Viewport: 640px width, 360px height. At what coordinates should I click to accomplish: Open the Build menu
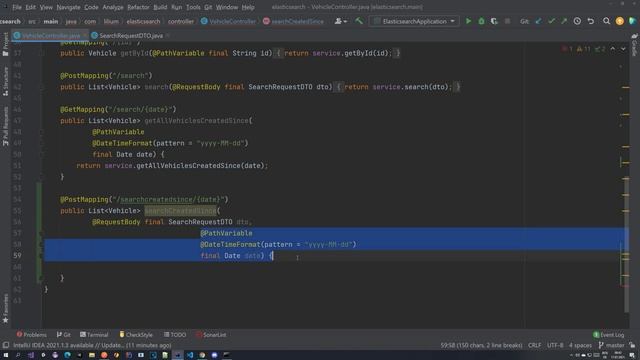pos(160,7)
